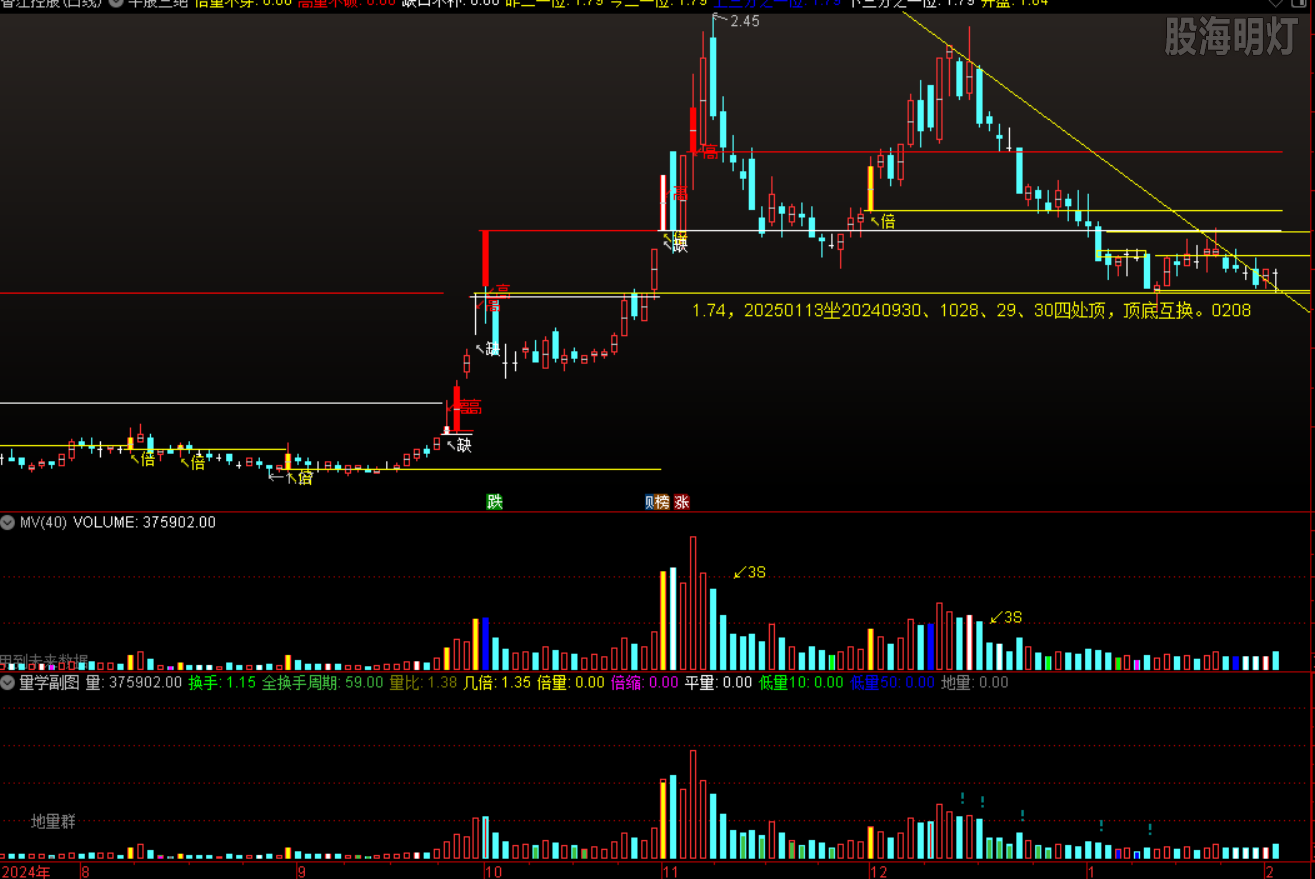Click the large yellow volume bar in MV(40) panel
The image size is (1315, 879).
663,620
